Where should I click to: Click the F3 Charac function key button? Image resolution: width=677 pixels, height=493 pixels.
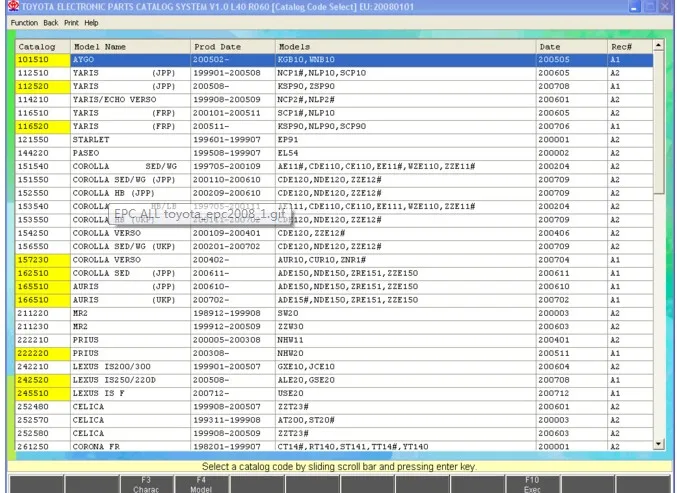point(146,484)
